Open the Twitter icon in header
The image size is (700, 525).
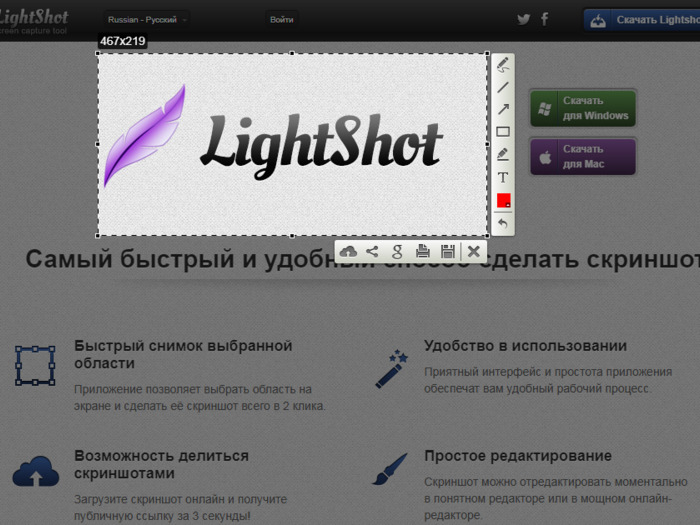point(523,19)
